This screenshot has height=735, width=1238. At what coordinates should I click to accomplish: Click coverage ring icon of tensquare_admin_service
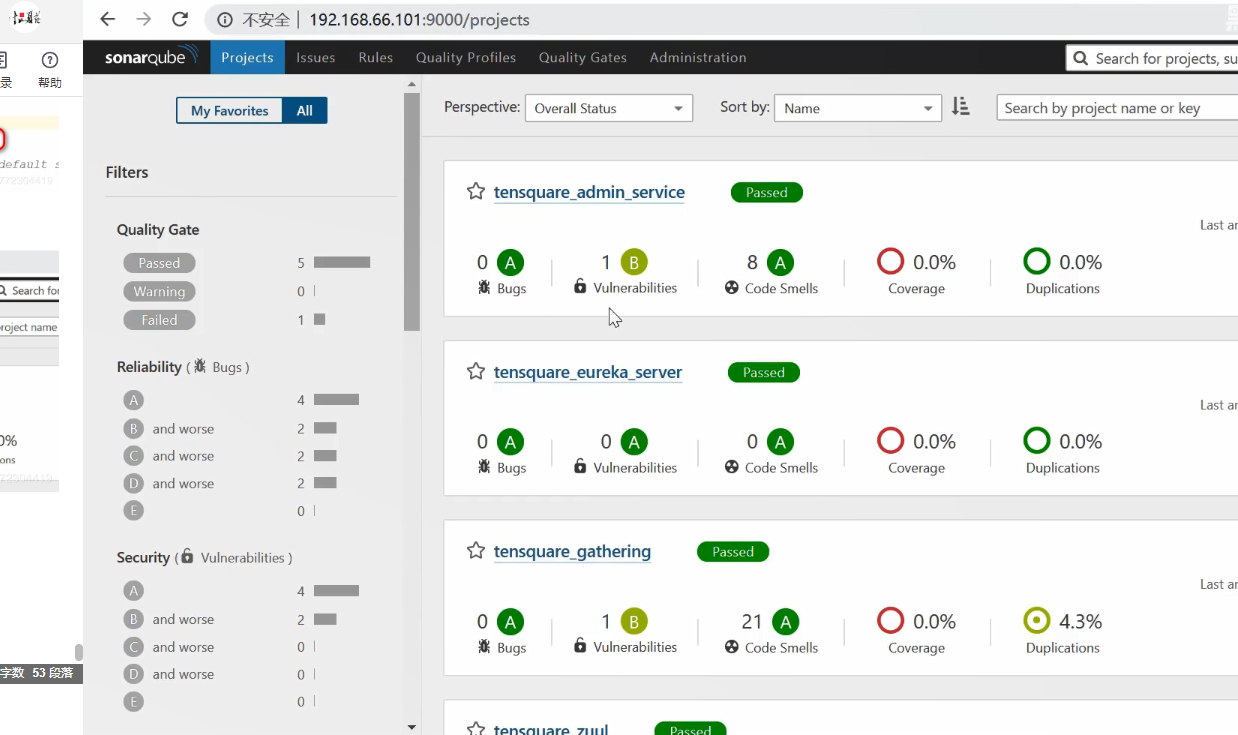point(890,262)
